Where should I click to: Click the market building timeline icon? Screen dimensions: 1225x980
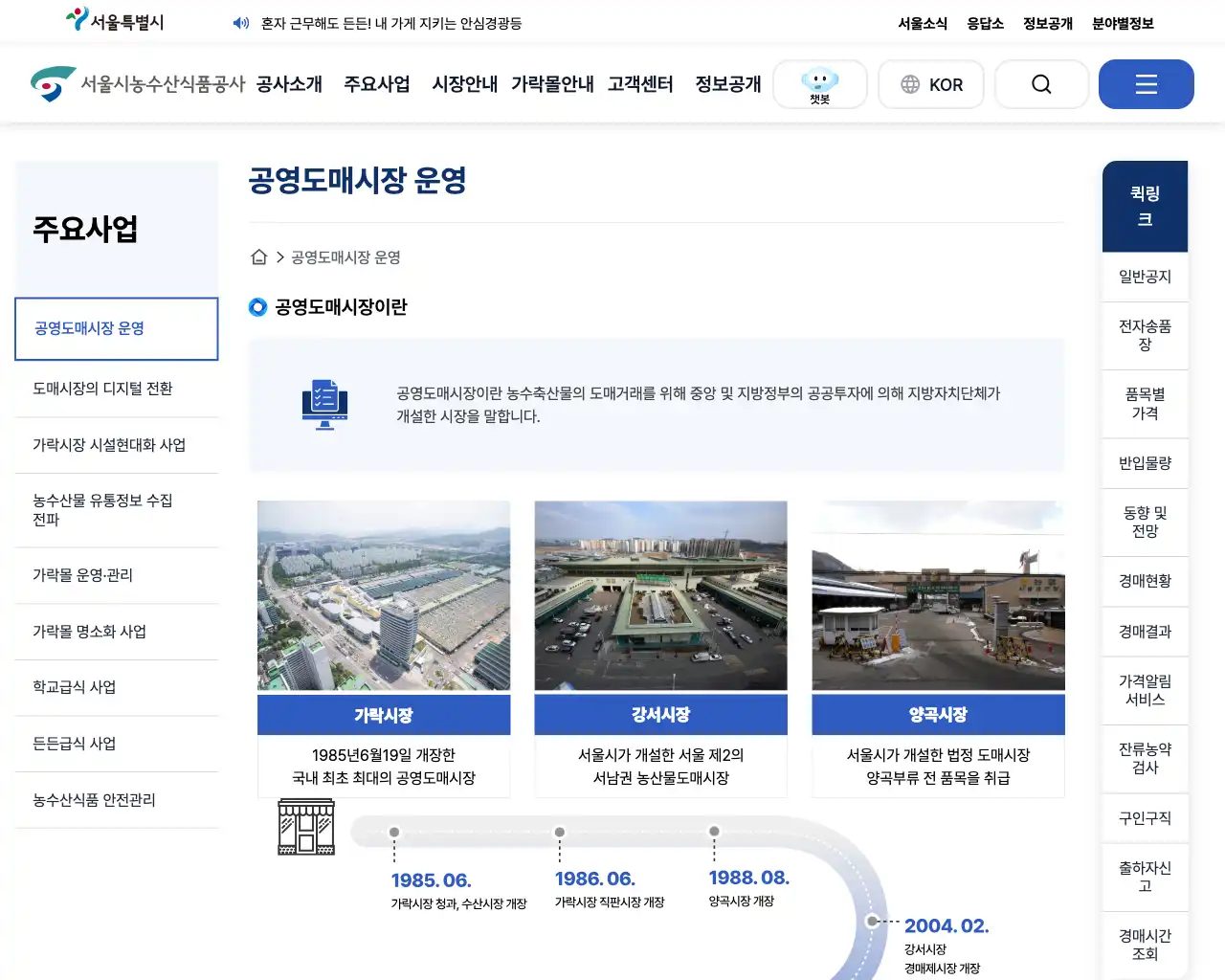306,827
